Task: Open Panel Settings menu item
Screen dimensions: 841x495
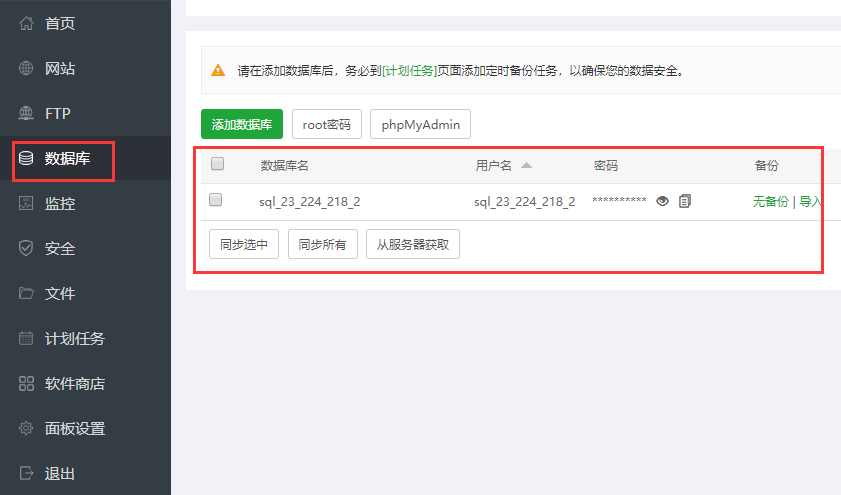Action: 74,429
